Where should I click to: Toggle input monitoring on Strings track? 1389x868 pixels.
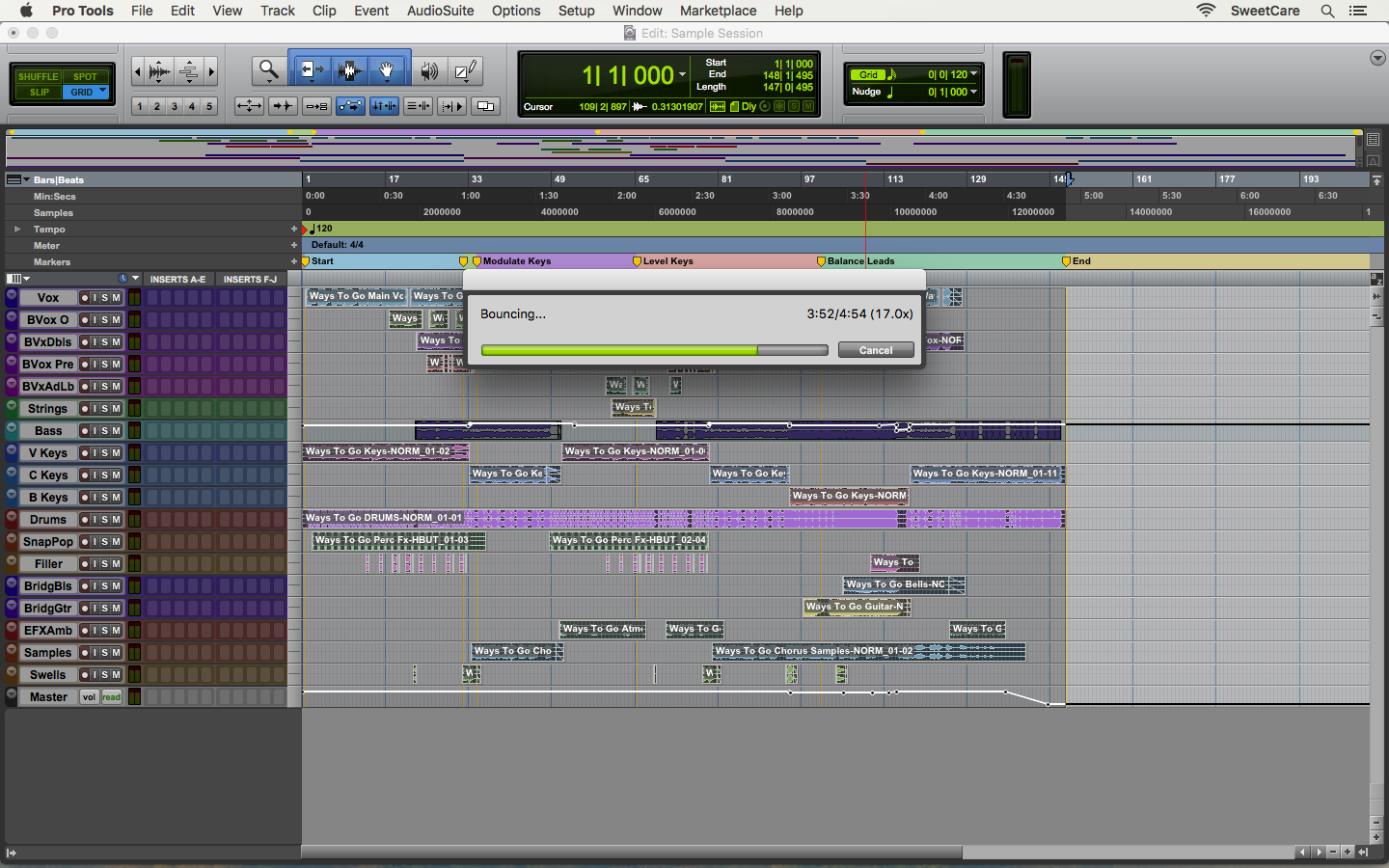95,409
